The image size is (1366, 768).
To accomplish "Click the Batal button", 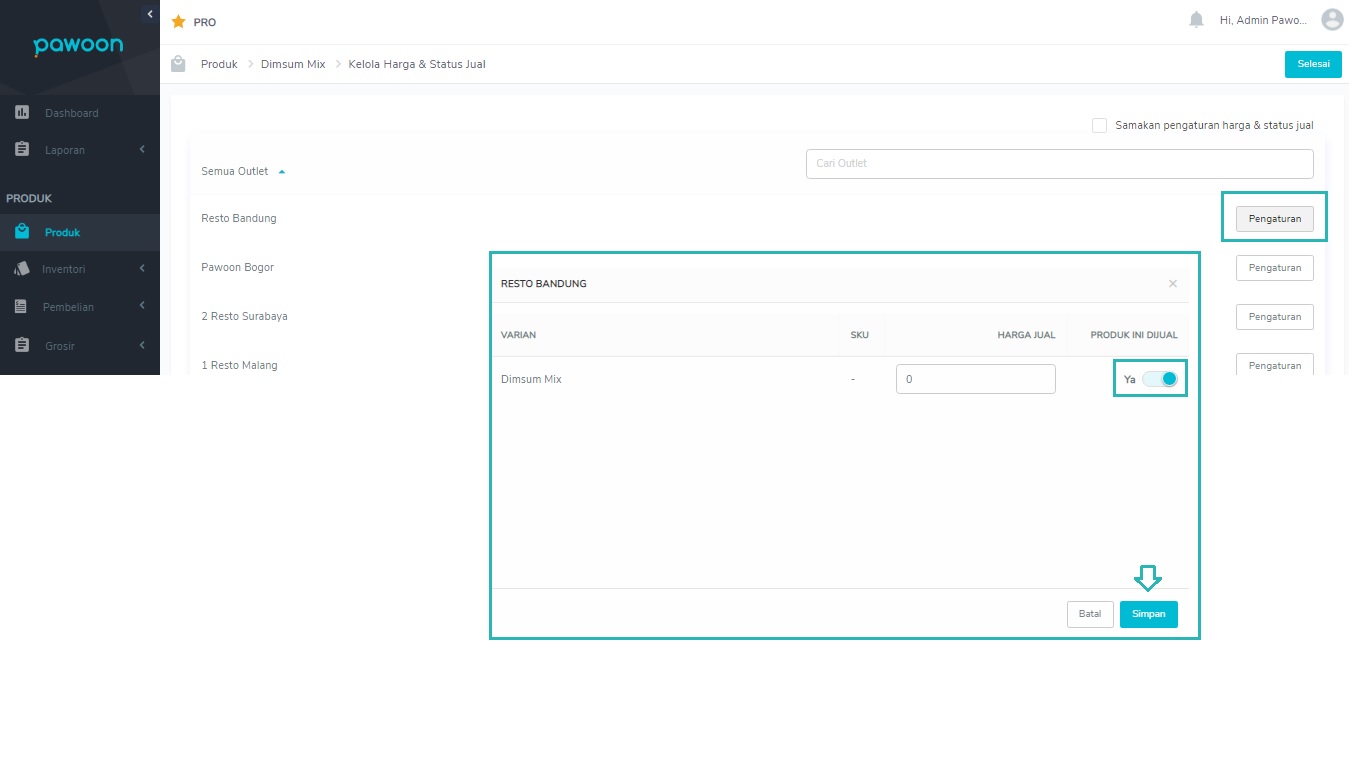I will pyautogui.click(x=1090, y=614).
